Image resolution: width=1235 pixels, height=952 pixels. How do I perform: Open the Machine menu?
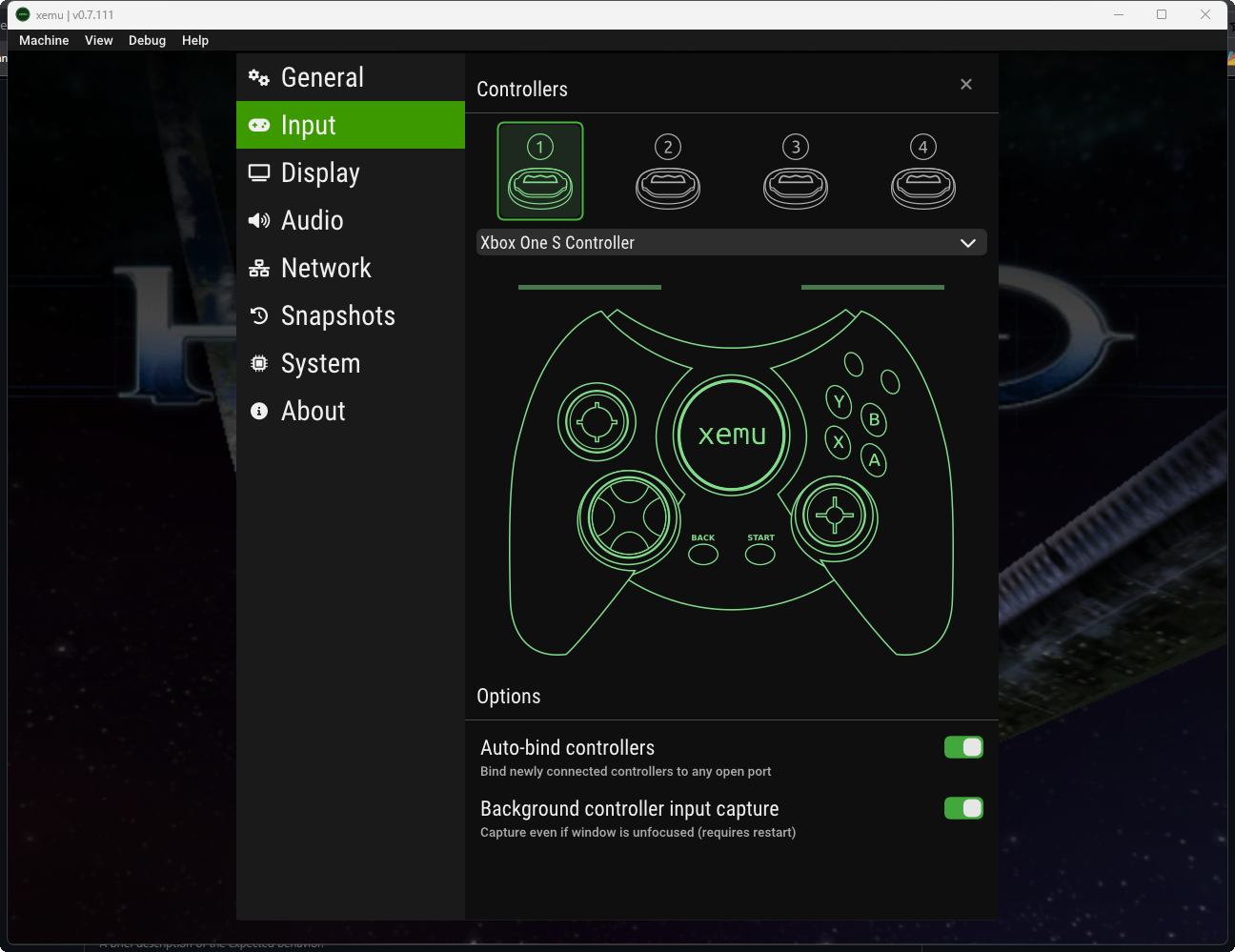pyautogui.click(x=43, y=40)
